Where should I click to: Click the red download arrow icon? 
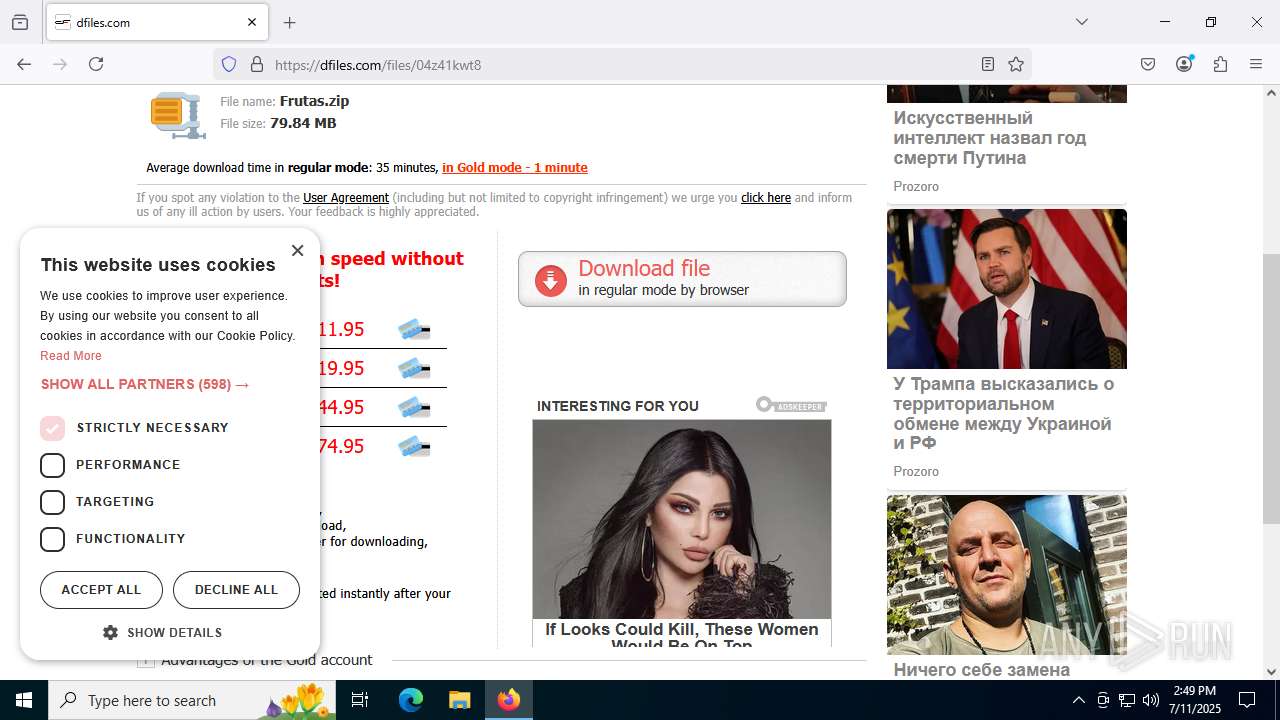point(550,280)
